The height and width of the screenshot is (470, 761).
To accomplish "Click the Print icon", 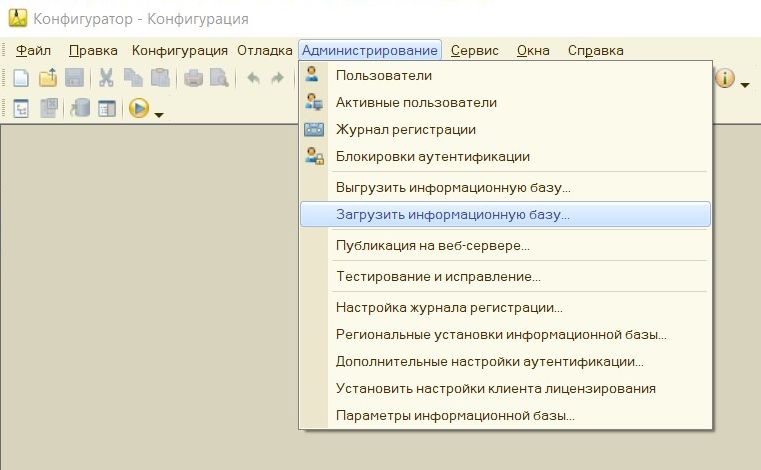I will click(x=193, y=78).
